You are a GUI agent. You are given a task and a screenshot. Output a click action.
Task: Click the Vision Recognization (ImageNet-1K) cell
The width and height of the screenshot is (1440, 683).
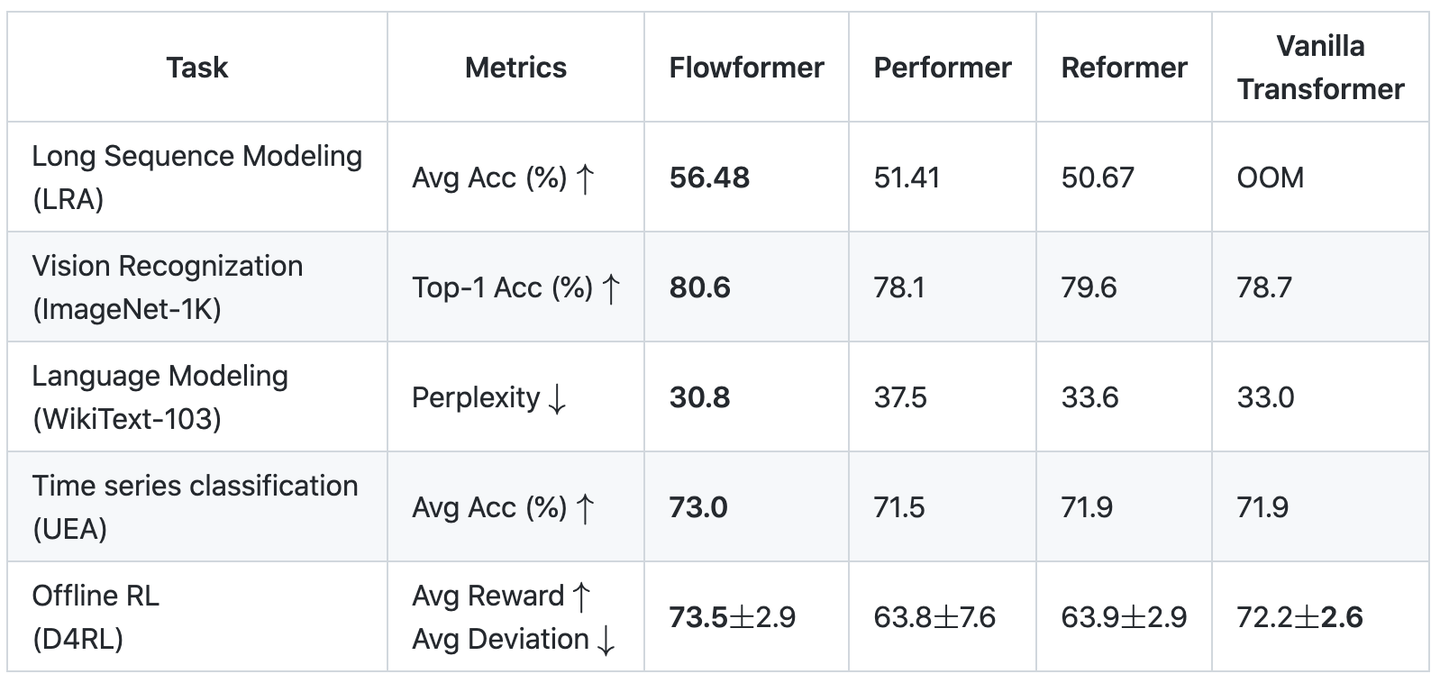tap(167, 287)
